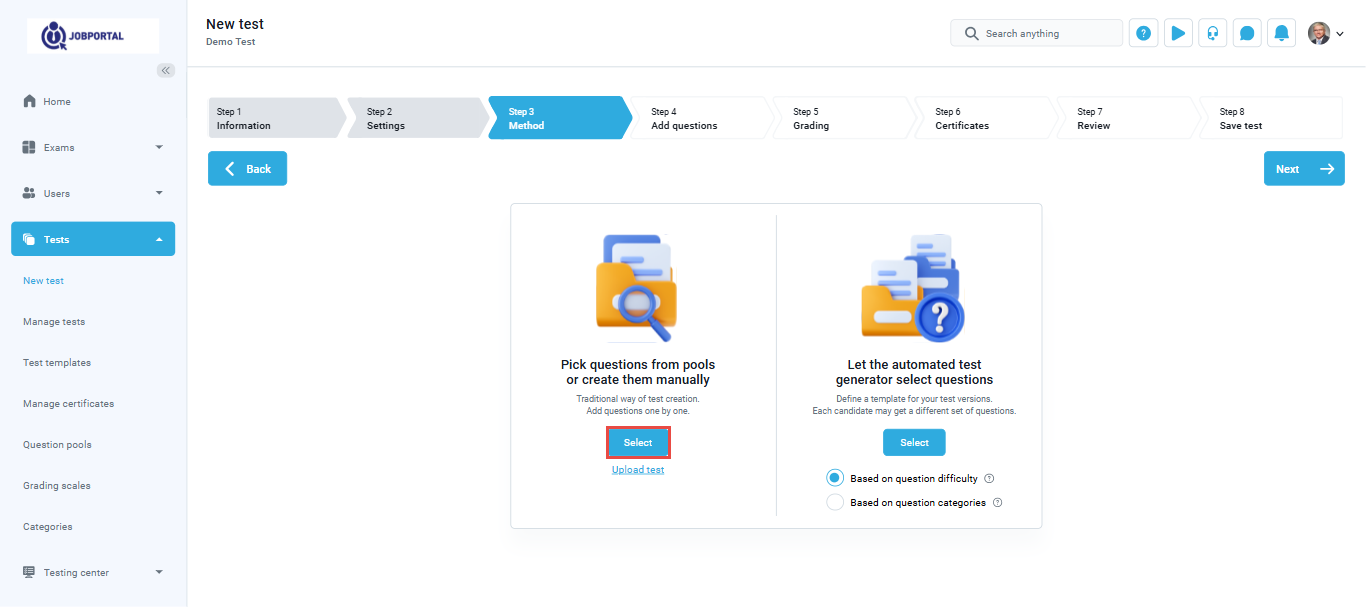Select Based on question categories option
Screen dimensions: 1366x607
point(835,503)
